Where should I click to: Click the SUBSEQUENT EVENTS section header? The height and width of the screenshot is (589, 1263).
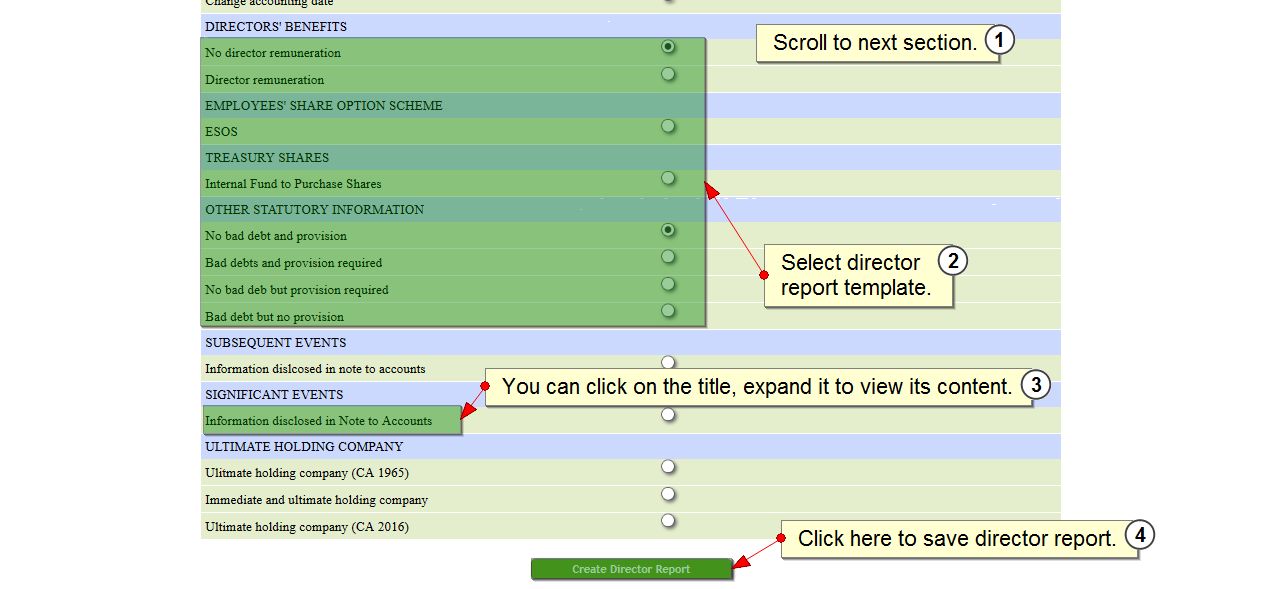(x=276, y=343)
